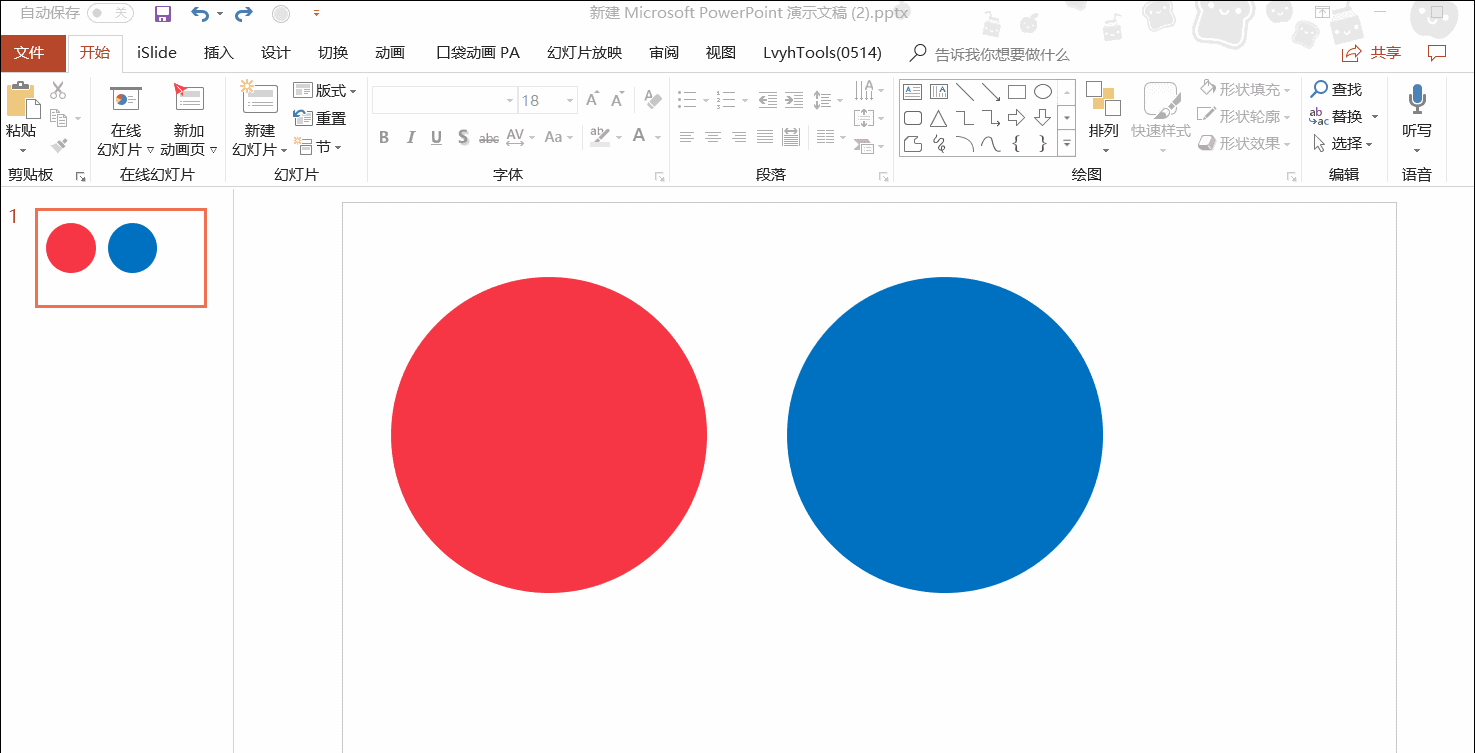Open the Layout (版式) dropdown
This screenshot has height=753, width=1475.
(325, 91)
